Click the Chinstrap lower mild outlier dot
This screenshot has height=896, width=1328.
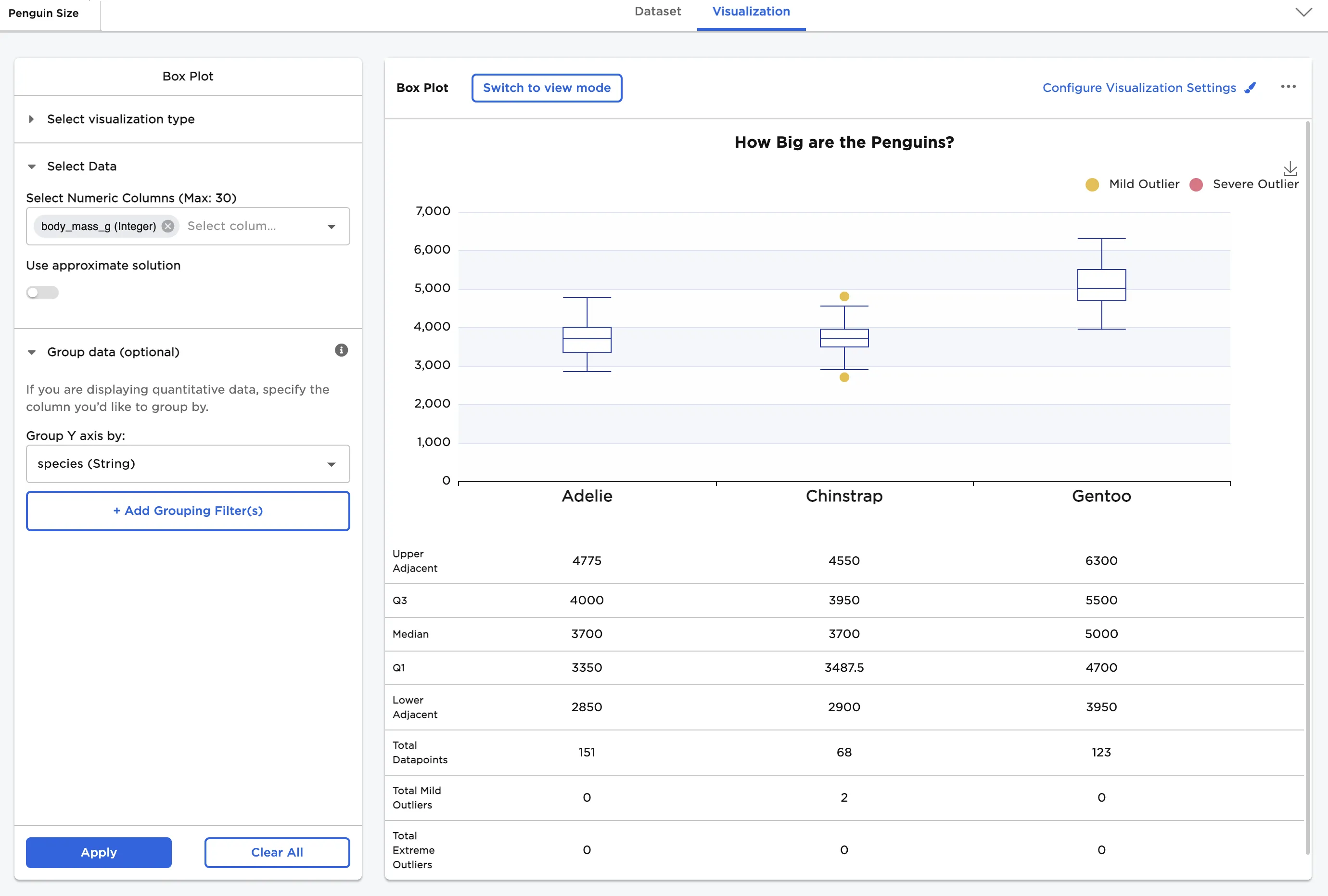[x=844, y=378]
